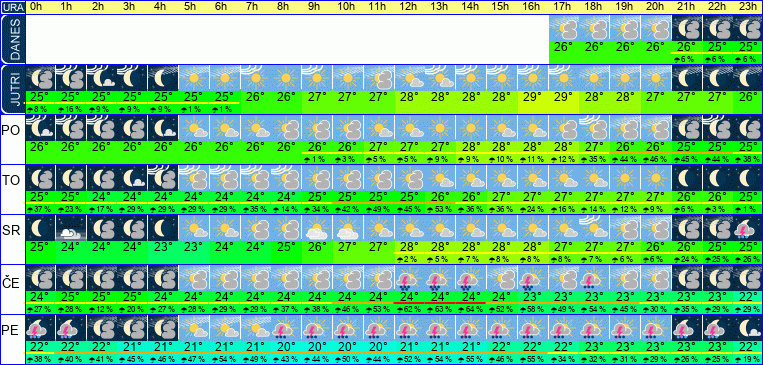Click the TO 4h windy cloudy night icon

[163, 178]
